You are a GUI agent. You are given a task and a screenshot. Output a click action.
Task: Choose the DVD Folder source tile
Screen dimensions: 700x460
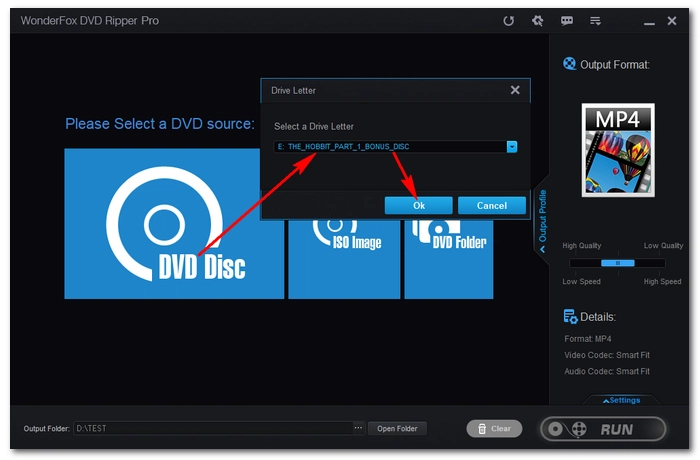point(449,259)
